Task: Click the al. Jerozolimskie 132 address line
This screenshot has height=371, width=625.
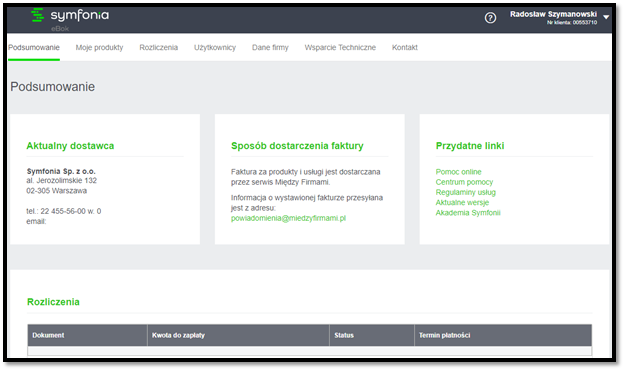Action: [x=61, y=181]
